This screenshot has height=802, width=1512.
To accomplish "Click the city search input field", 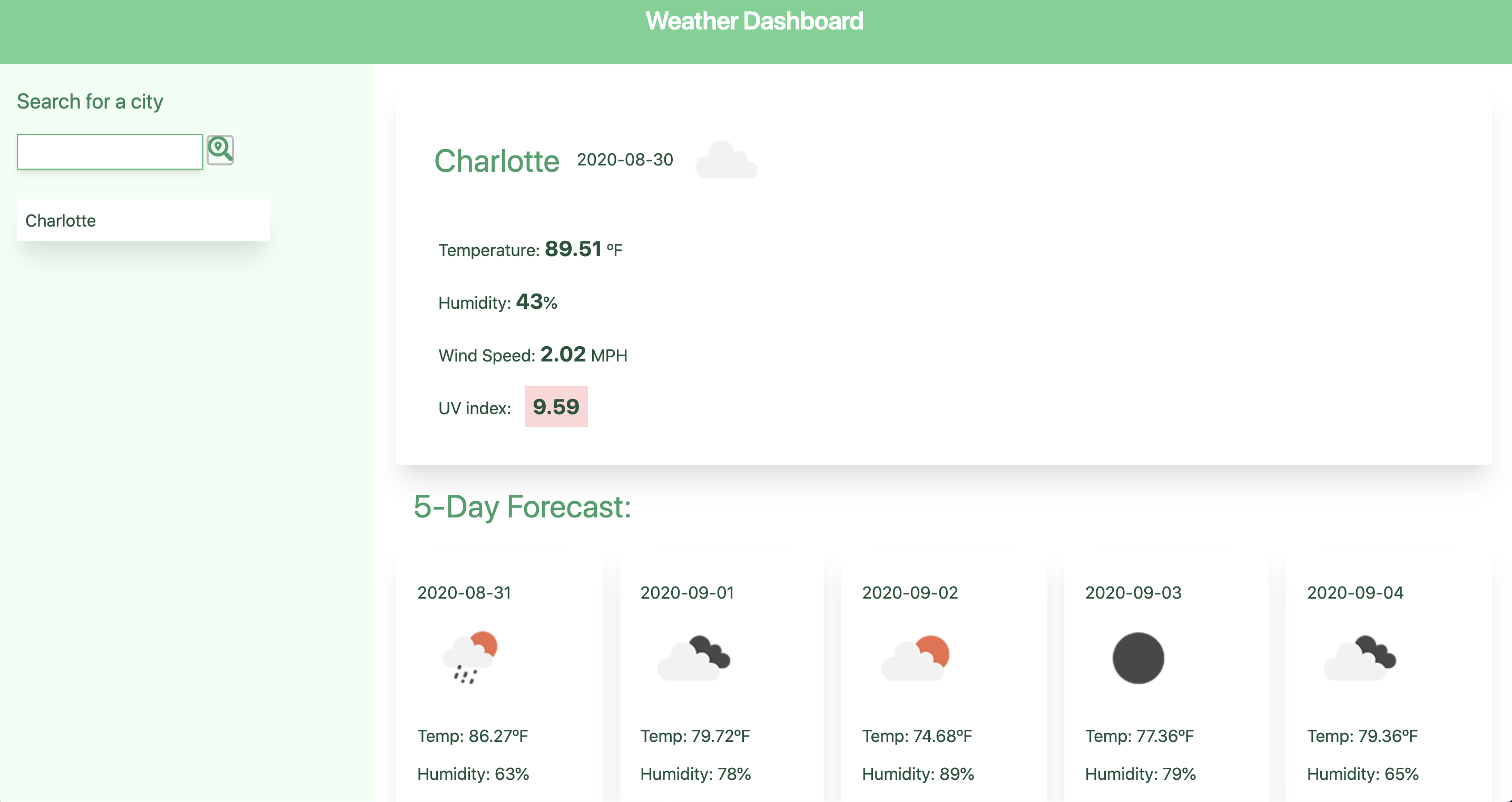I will (109, 150).
